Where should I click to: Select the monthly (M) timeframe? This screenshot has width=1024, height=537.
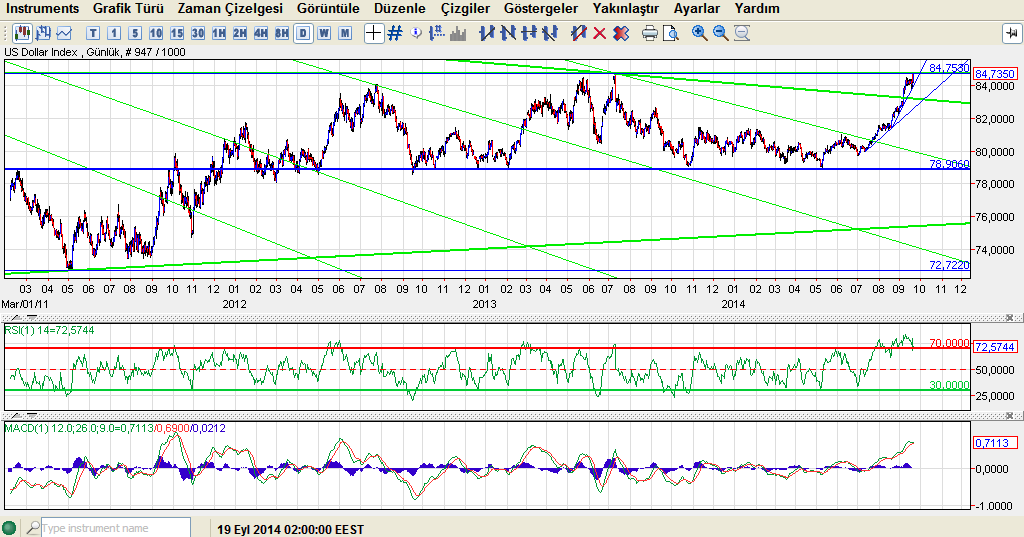345,33
